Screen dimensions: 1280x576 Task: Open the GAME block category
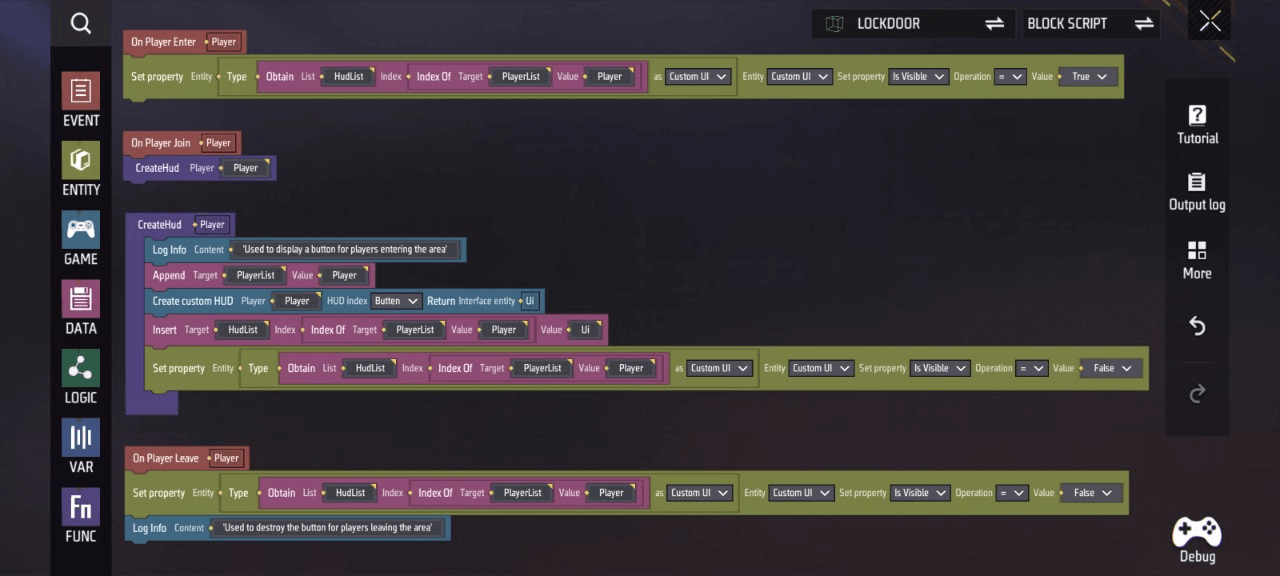click(81, 238)
